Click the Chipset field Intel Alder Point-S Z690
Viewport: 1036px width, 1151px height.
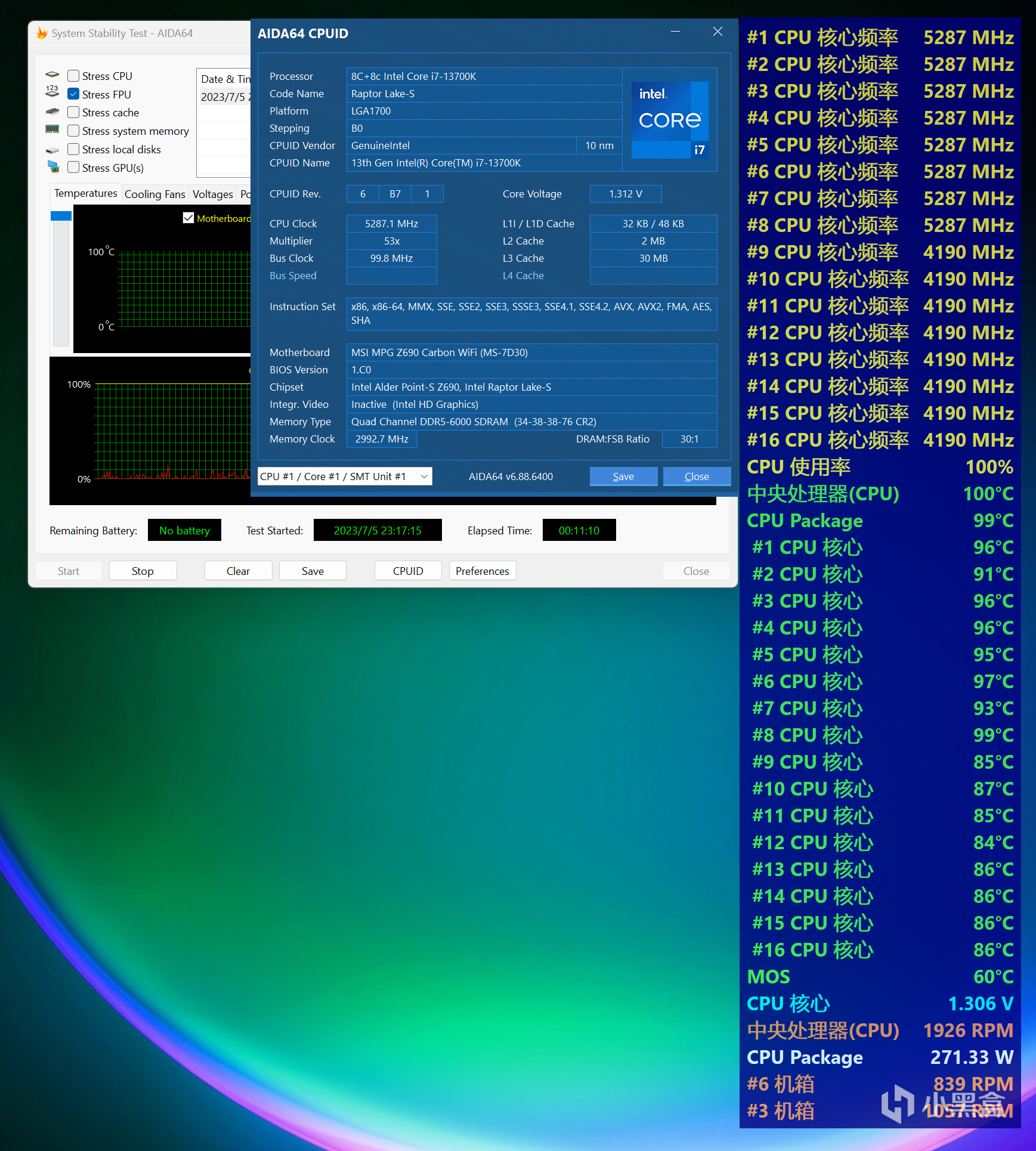(x=531, y=387)
